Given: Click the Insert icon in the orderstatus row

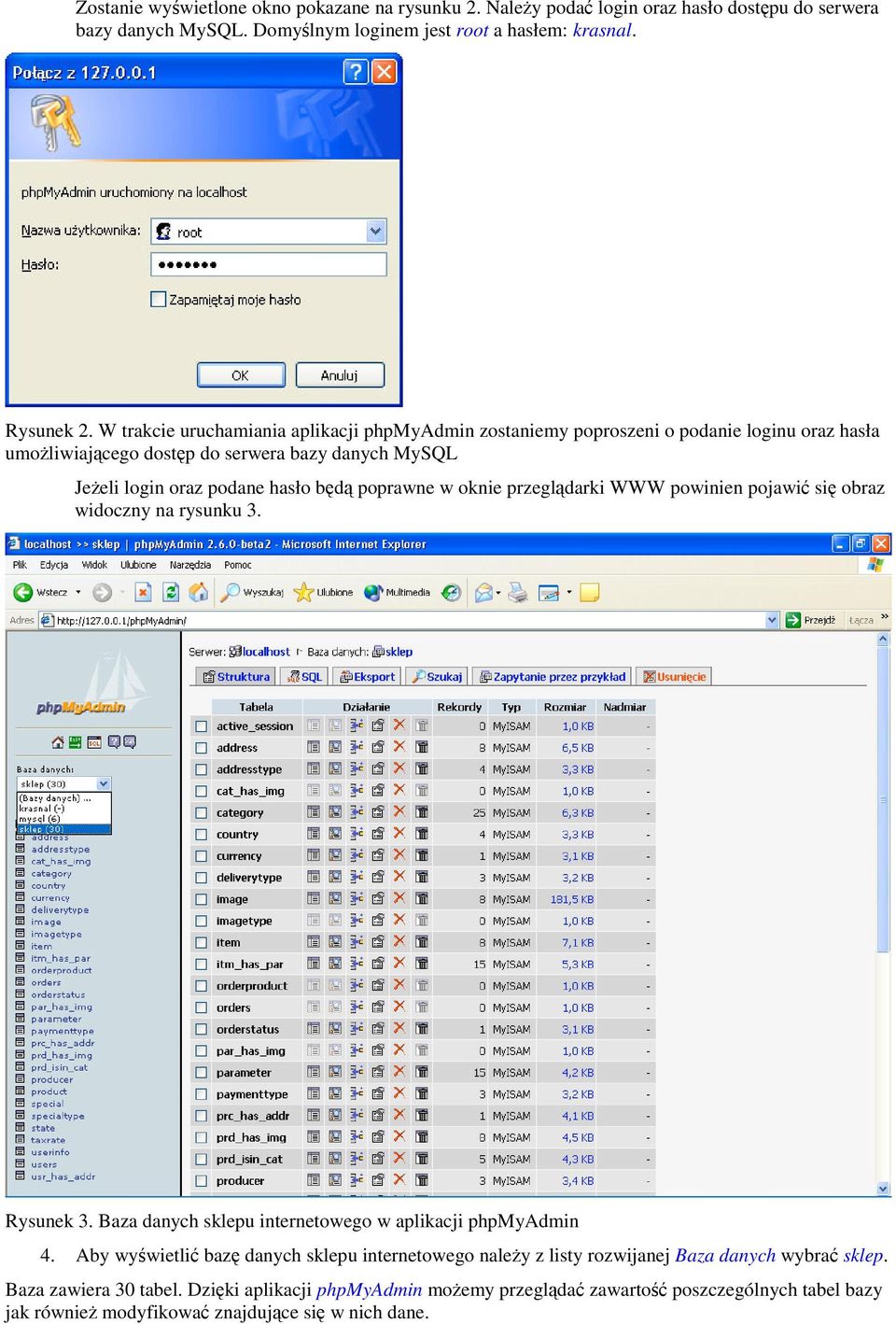Looking at the screenshot, I should pos(357,1029).
